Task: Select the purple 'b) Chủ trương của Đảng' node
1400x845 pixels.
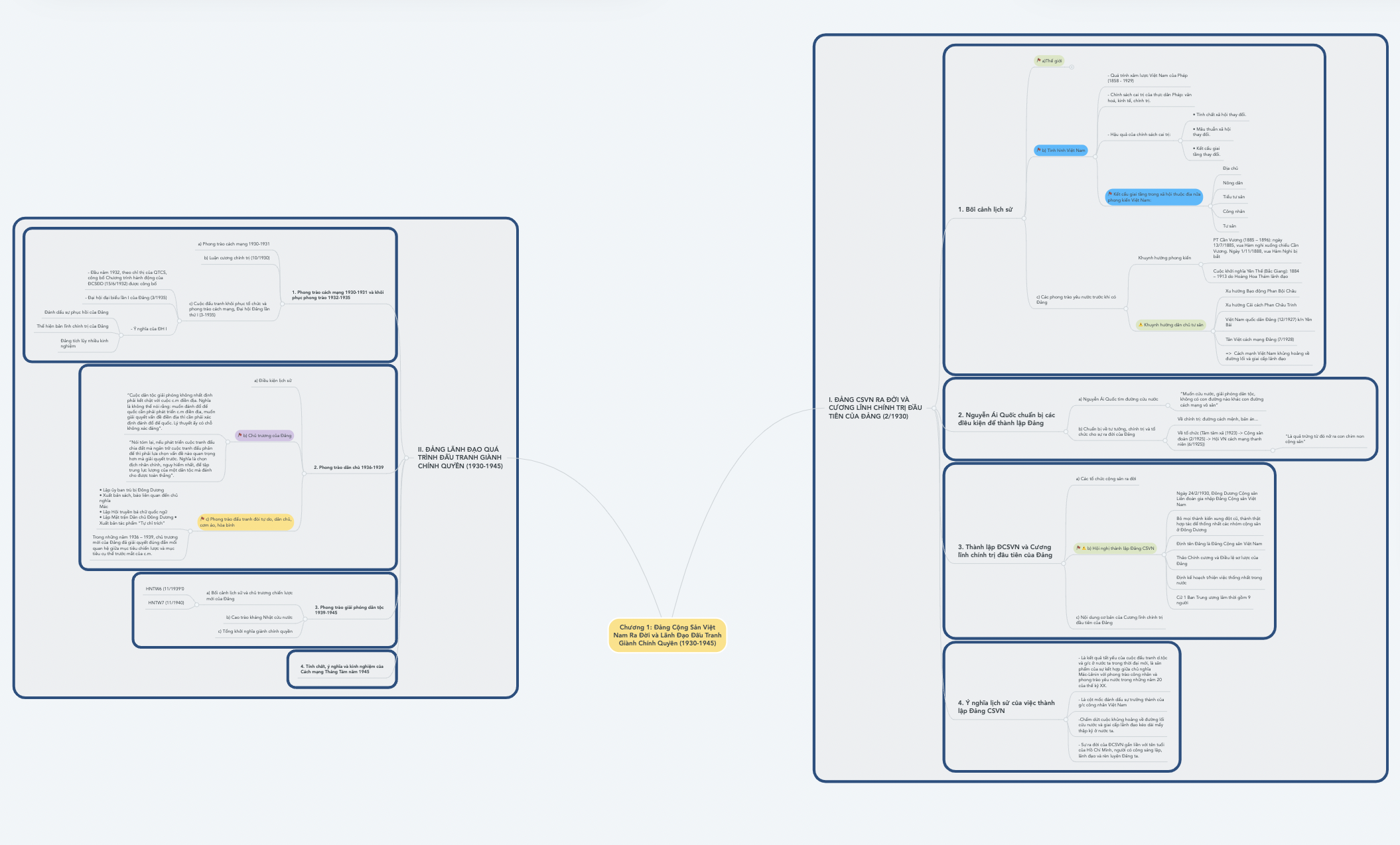Action: pyautogui.click(x=264, y=436)
